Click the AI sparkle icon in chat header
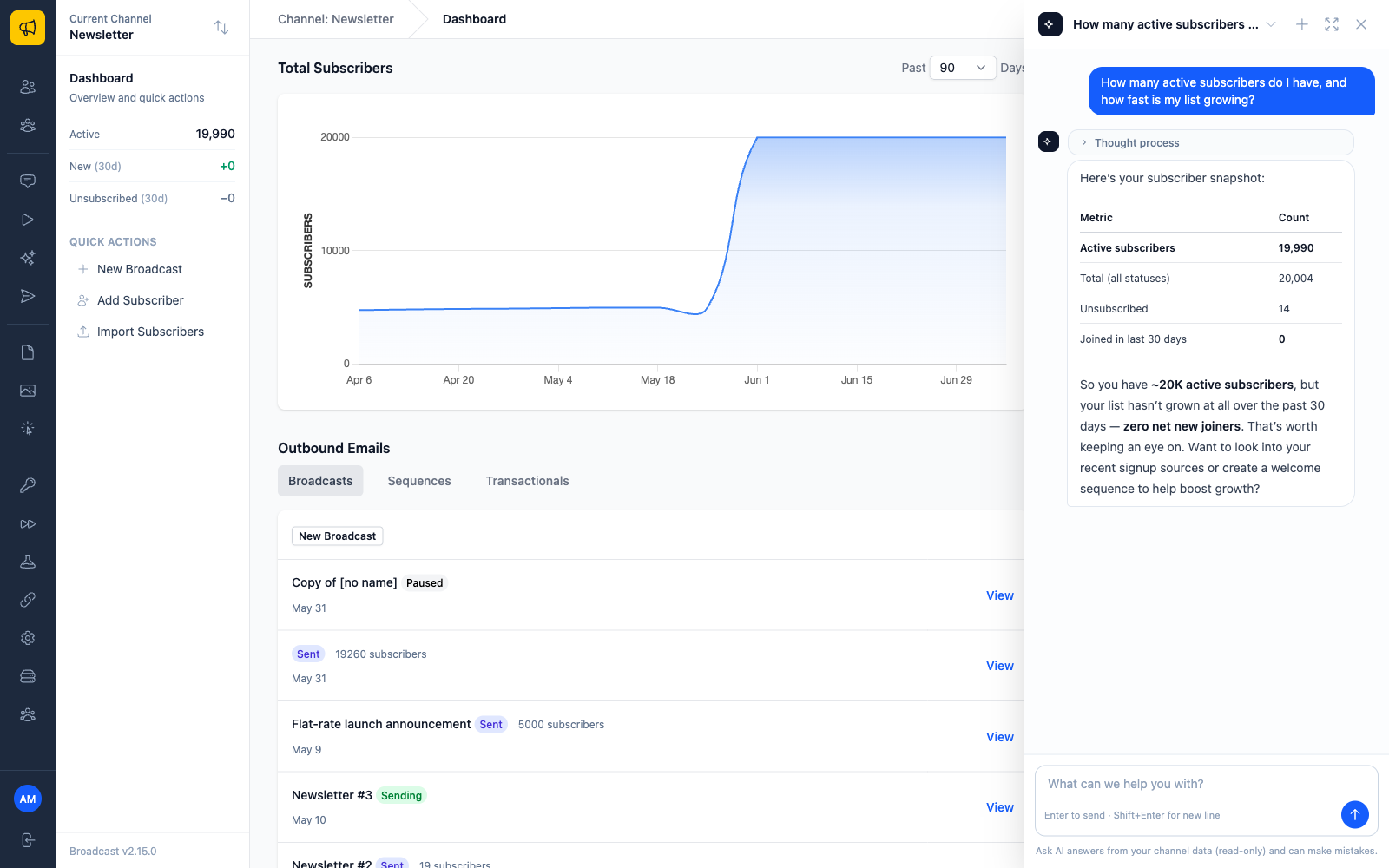The image size is (1389, 868). [1050, 24]
